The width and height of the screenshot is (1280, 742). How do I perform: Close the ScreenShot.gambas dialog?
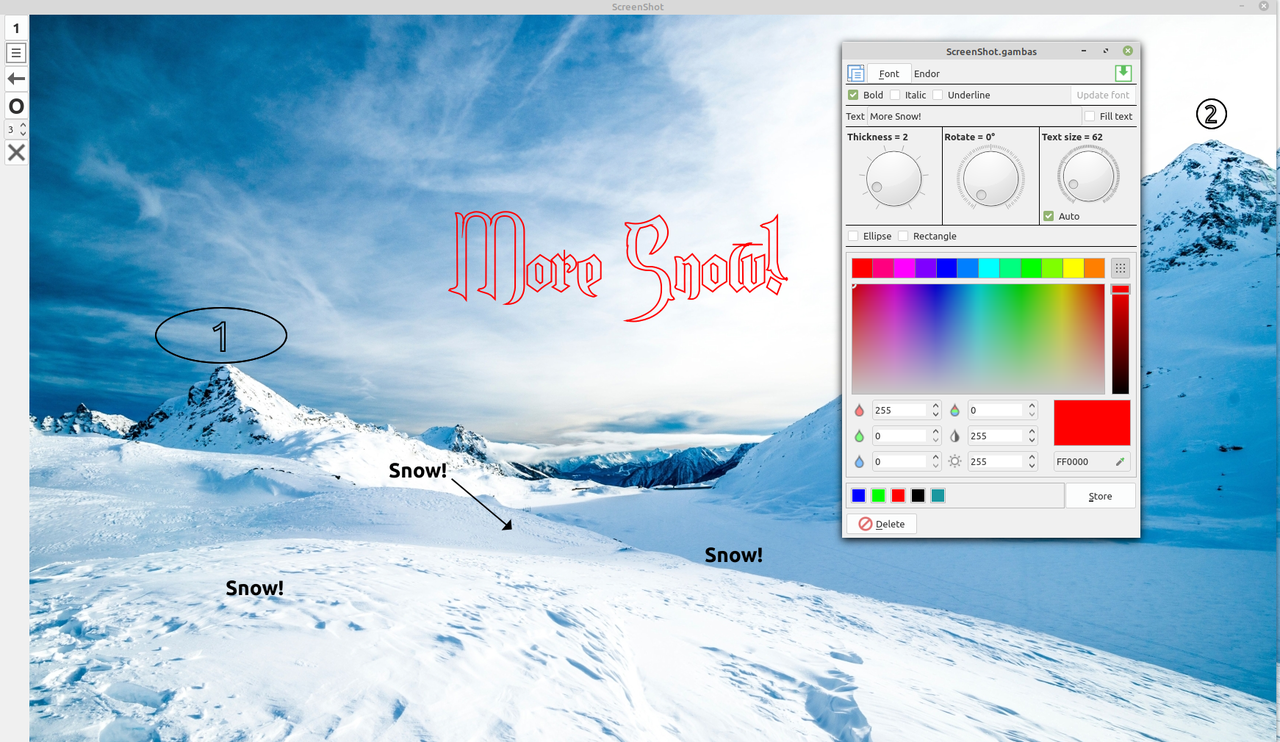[x=1128, y=51]
